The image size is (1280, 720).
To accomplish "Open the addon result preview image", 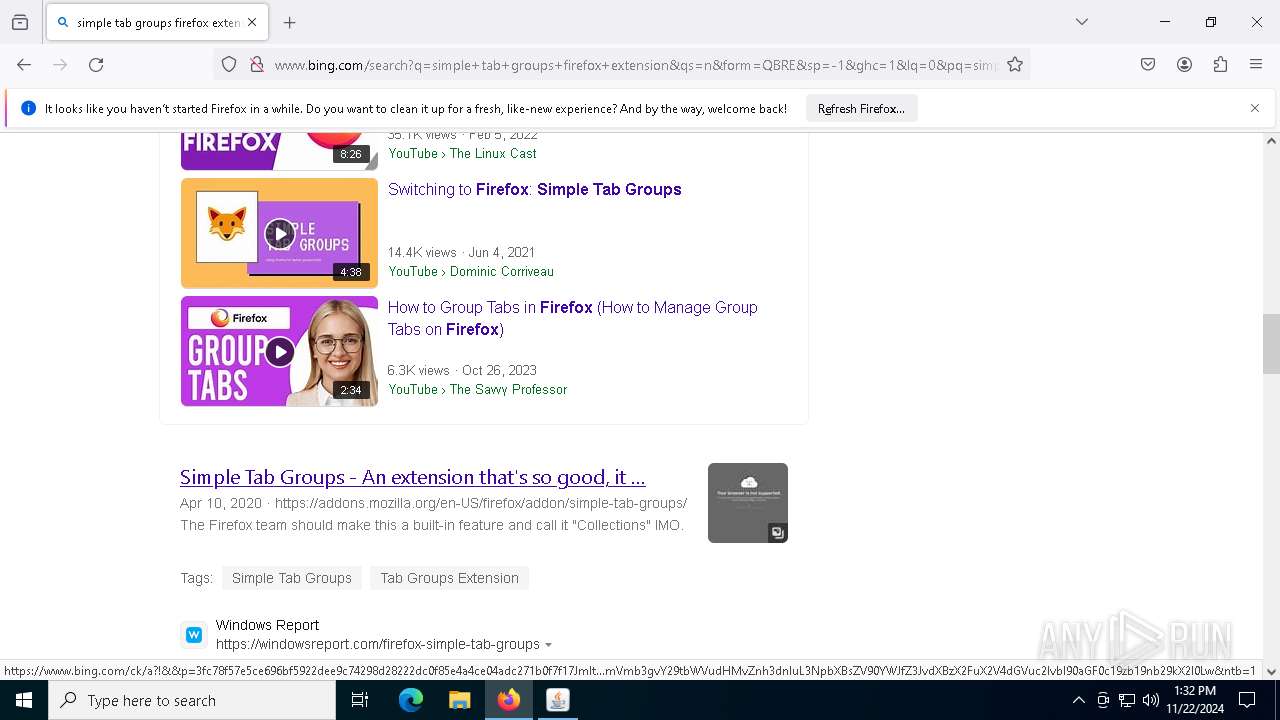I will [748, 503].
